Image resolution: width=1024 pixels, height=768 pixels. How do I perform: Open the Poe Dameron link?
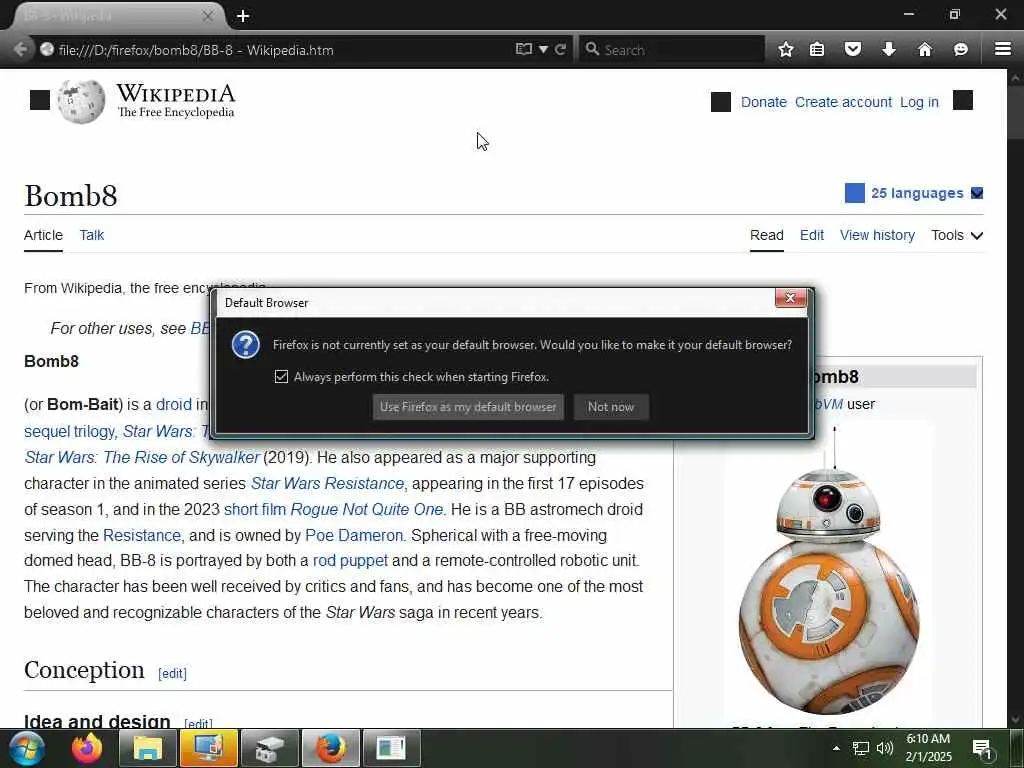pos(354,536)
